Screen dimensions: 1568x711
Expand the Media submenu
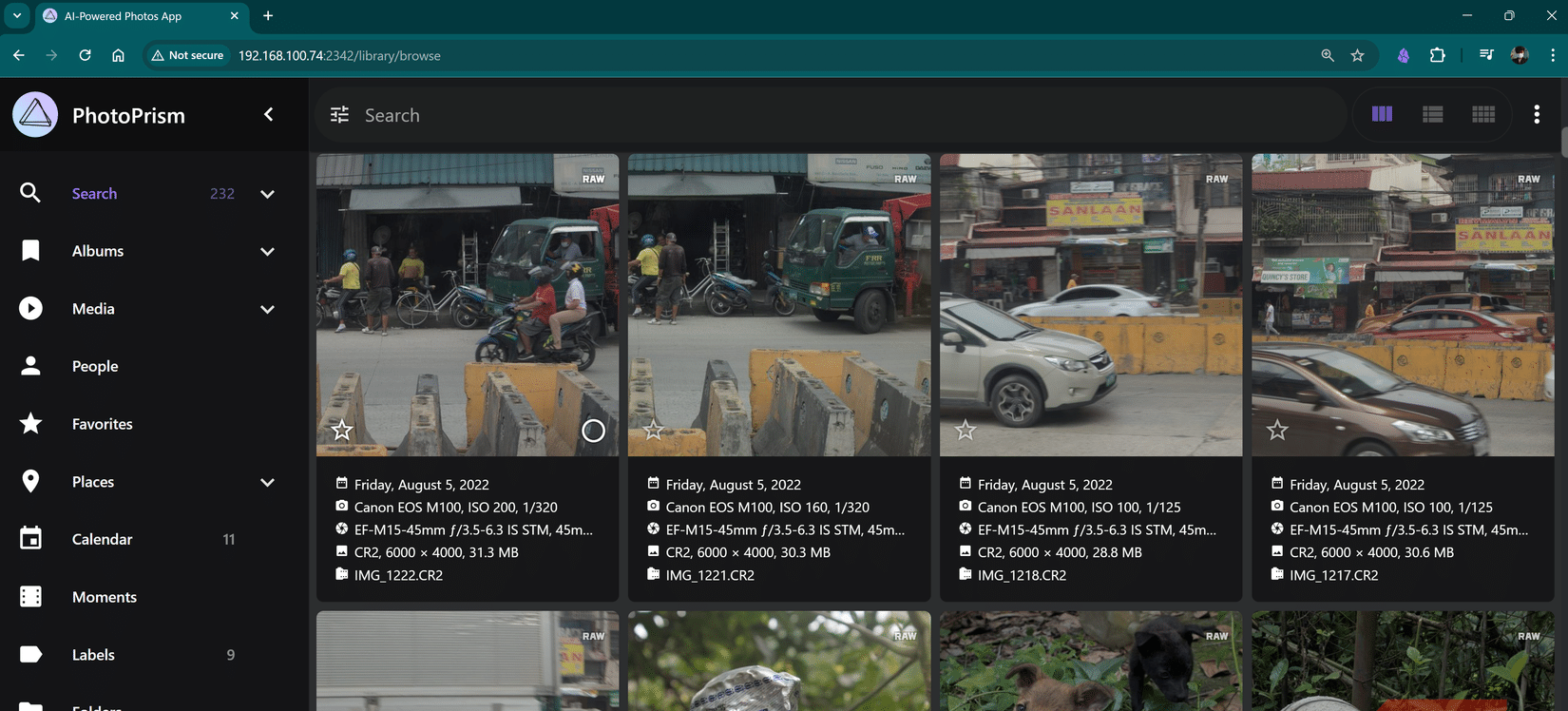pos(268,309)
